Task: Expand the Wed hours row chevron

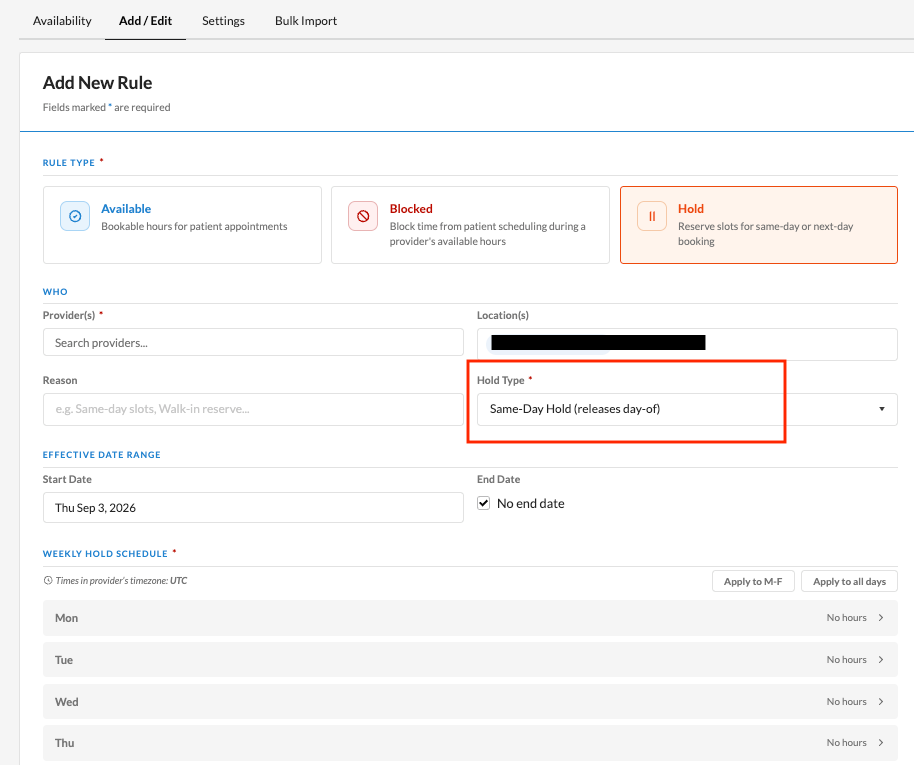Action: click(x=881, y=701)
